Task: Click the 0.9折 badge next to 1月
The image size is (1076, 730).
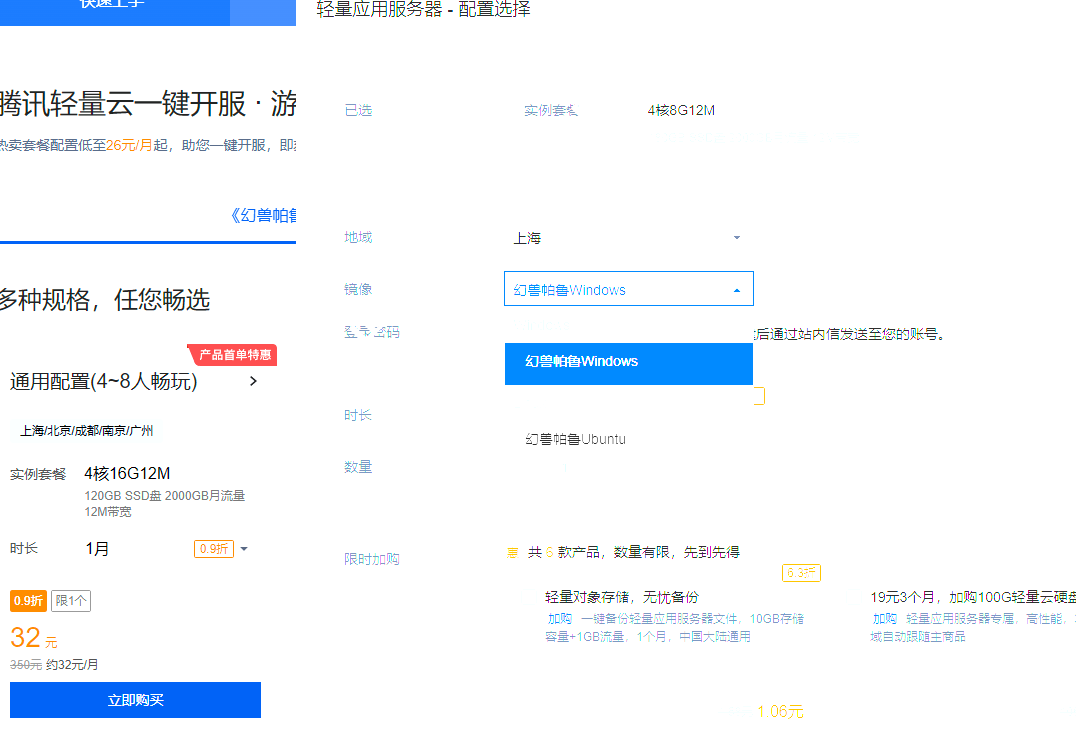Action: click(x=213, y=549)
